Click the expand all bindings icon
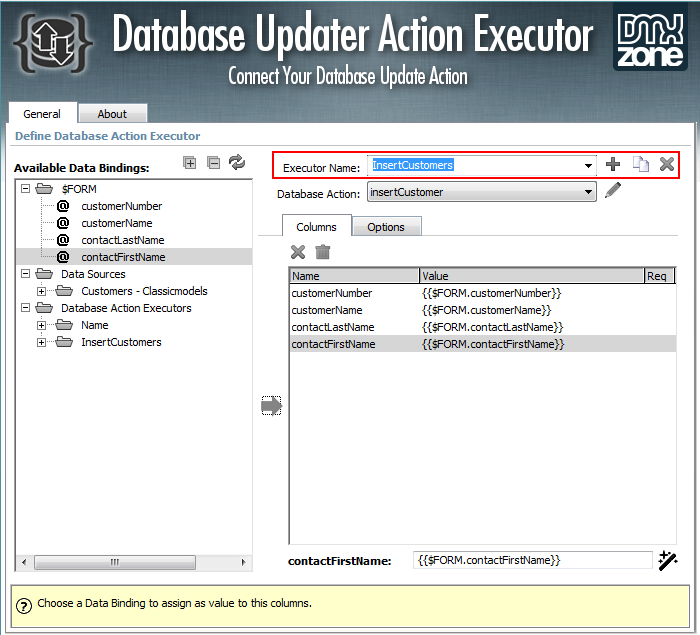 190,163
